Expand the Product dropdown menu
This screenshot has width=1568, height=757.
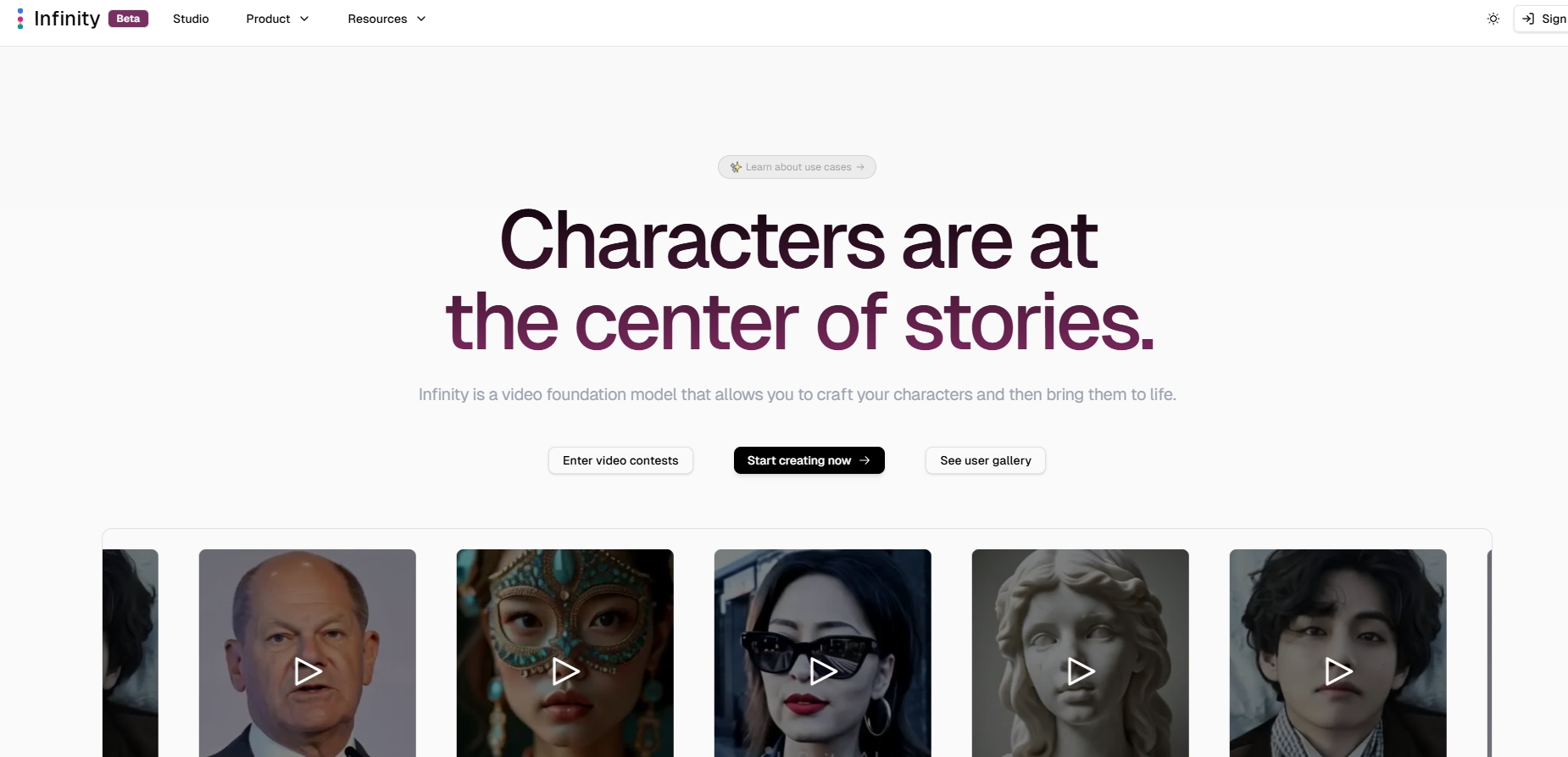point(278,19)
